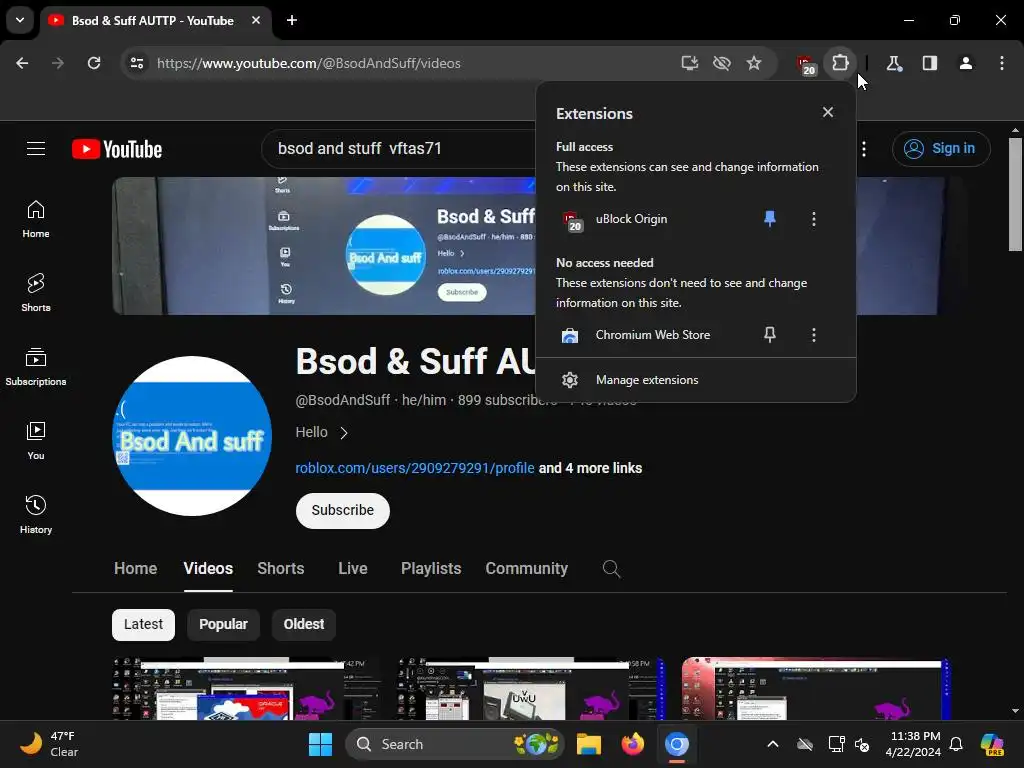Viewport: 1024px width, 768px height.
Task: Open the YouTube hamburger guide menu
Action: [x=36, y=149]
